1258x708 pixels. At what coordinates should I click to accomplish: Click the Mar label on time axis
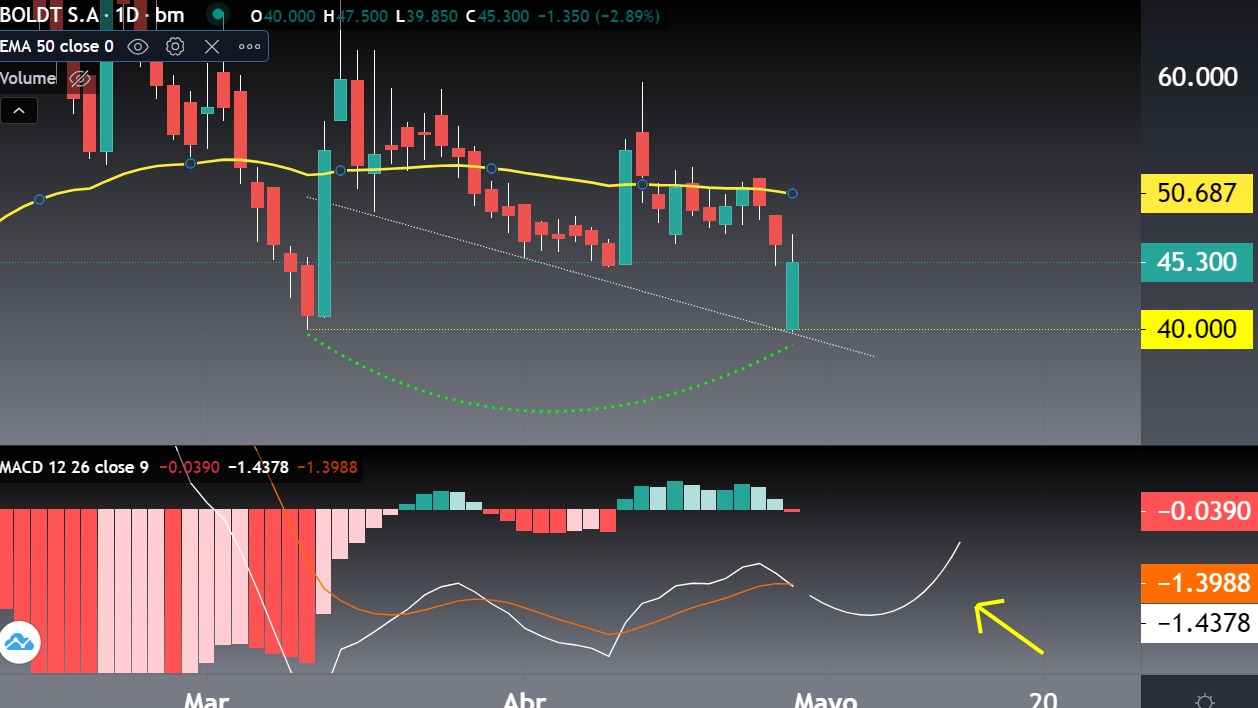[x=207, y=699]
